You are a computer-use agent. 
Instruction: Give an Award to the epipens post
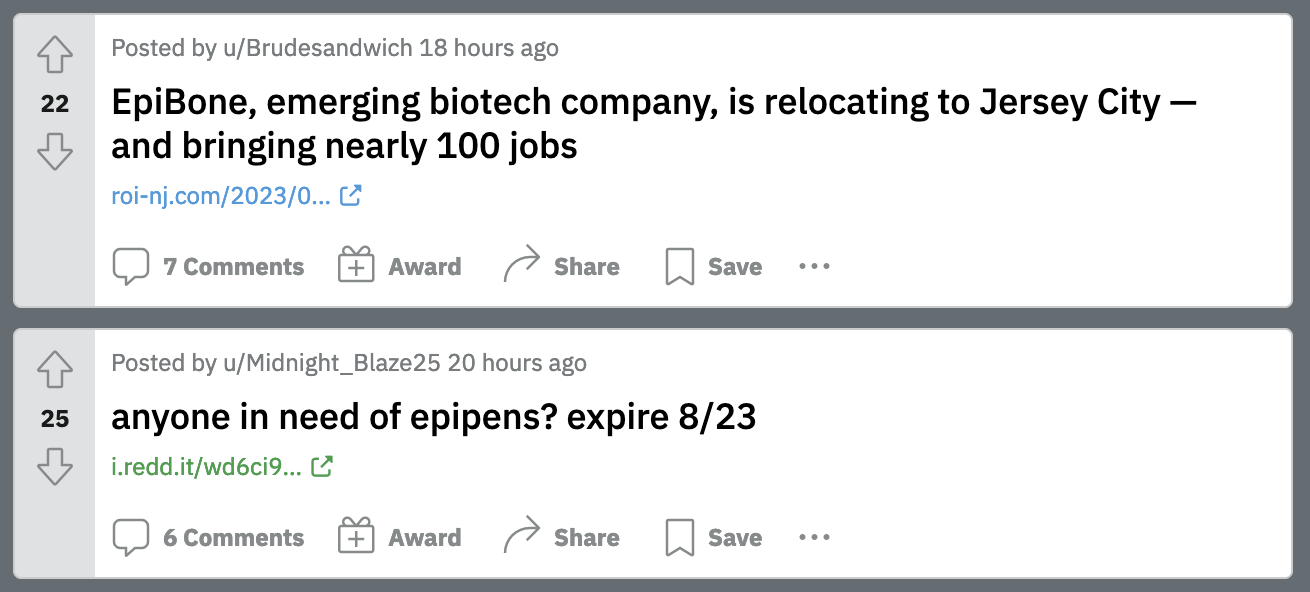coord(400,538)
